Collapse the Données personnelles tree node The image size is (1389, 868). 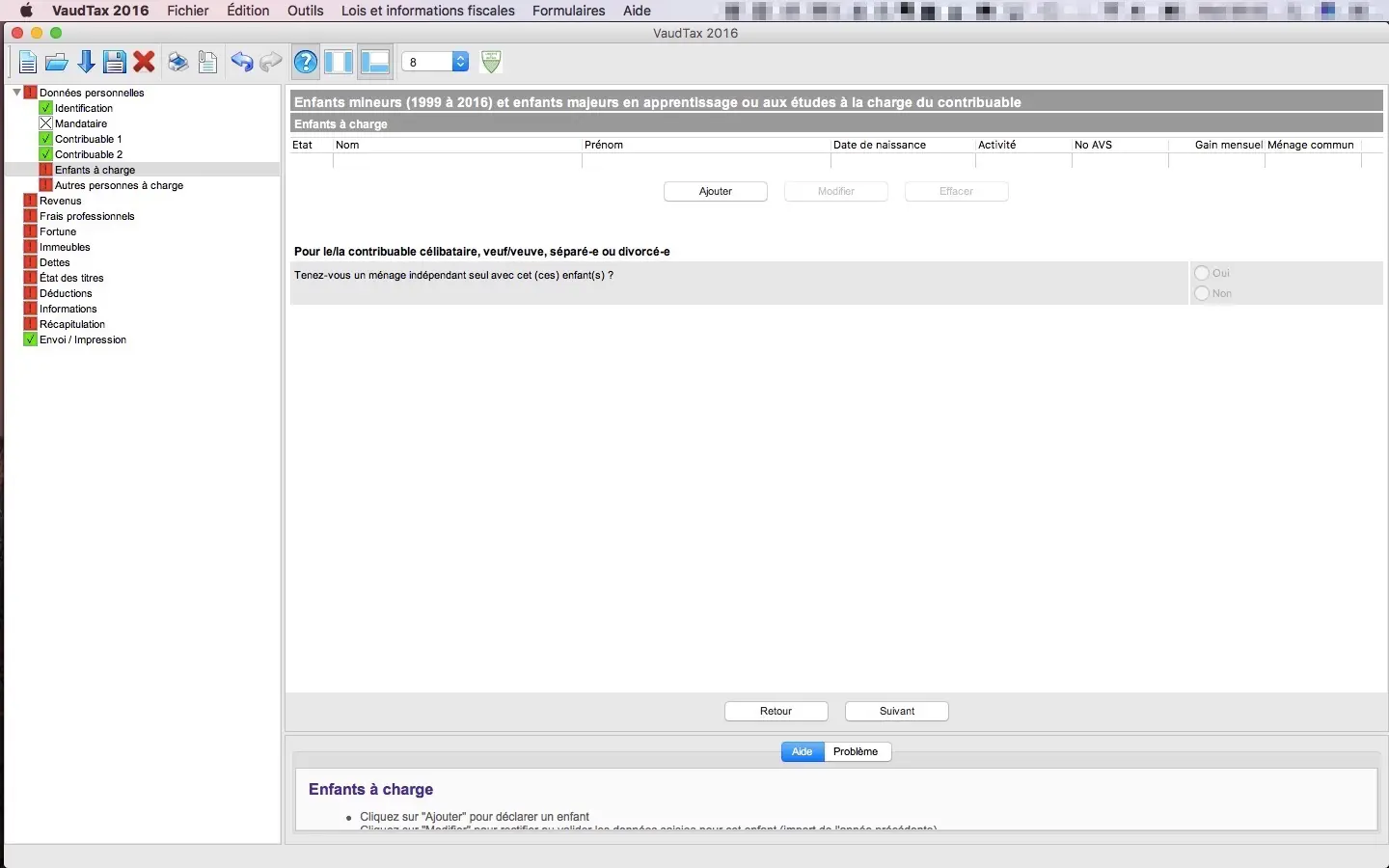pyautogui.click(x=16, y=93)
